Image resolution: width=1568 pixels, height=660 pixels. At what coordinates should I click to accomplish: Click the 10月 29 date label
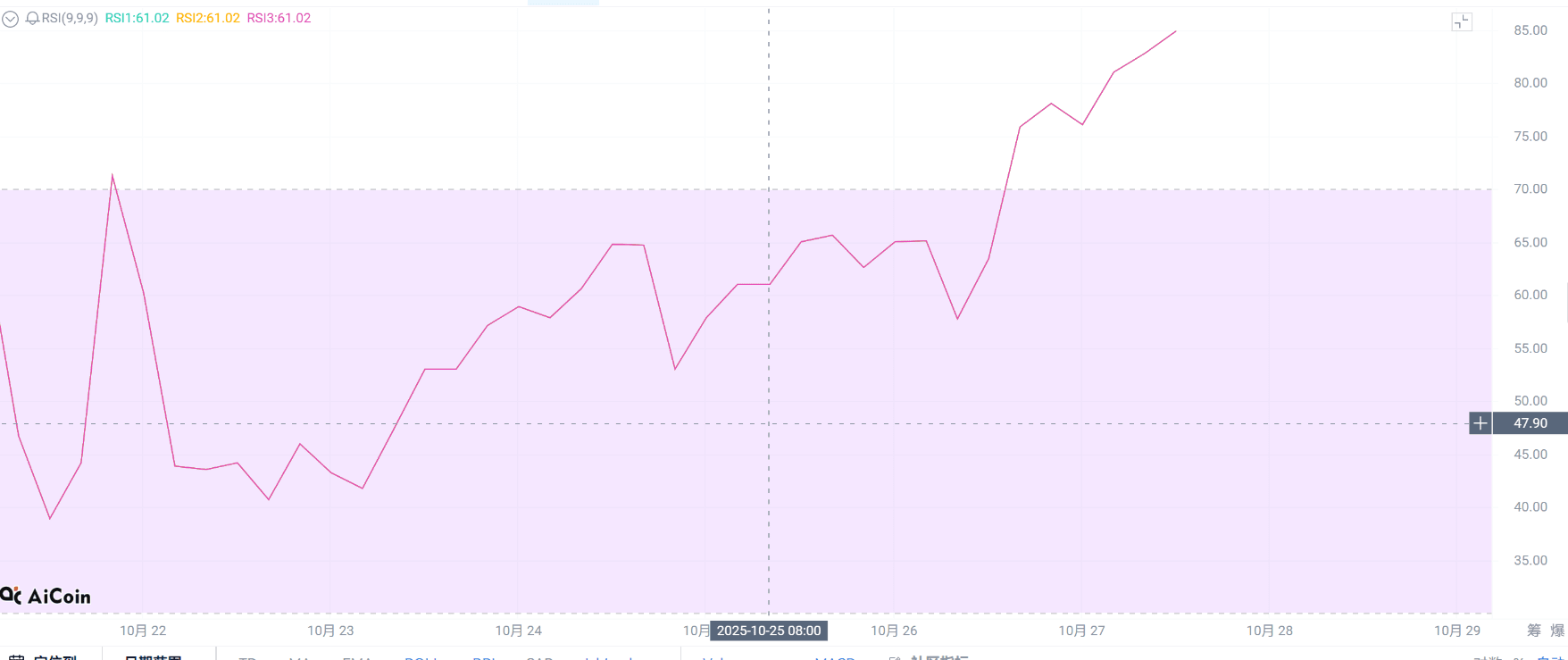(x=1456, y=631)
